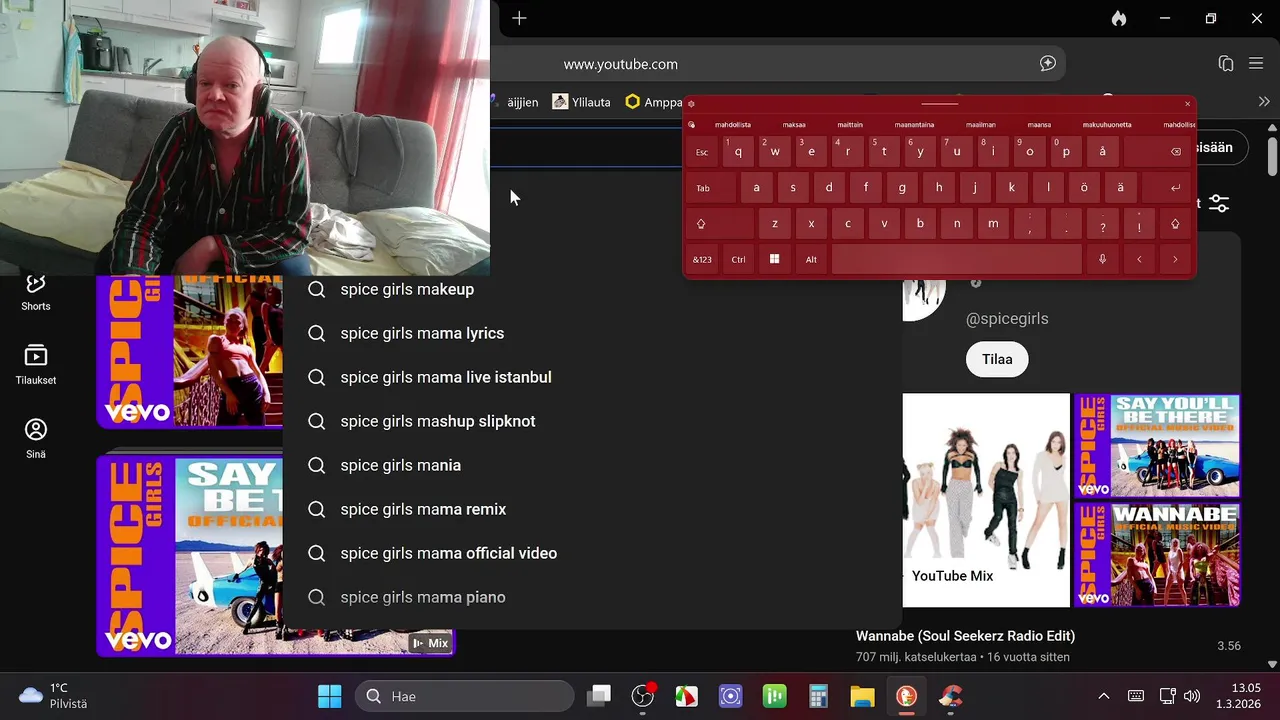Tap the Esc key on touch keyboard

(702, 152)
